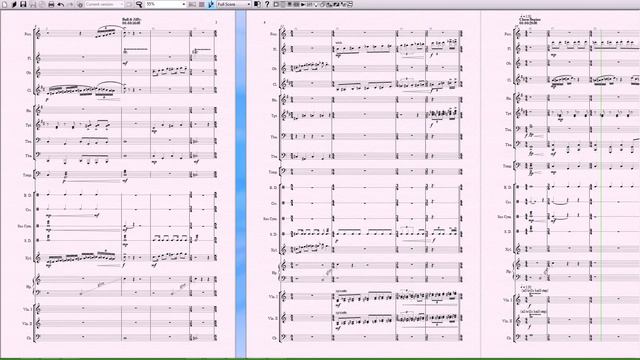Open Help with the question mark icon
640x360 pixels.
click(267, 4)
